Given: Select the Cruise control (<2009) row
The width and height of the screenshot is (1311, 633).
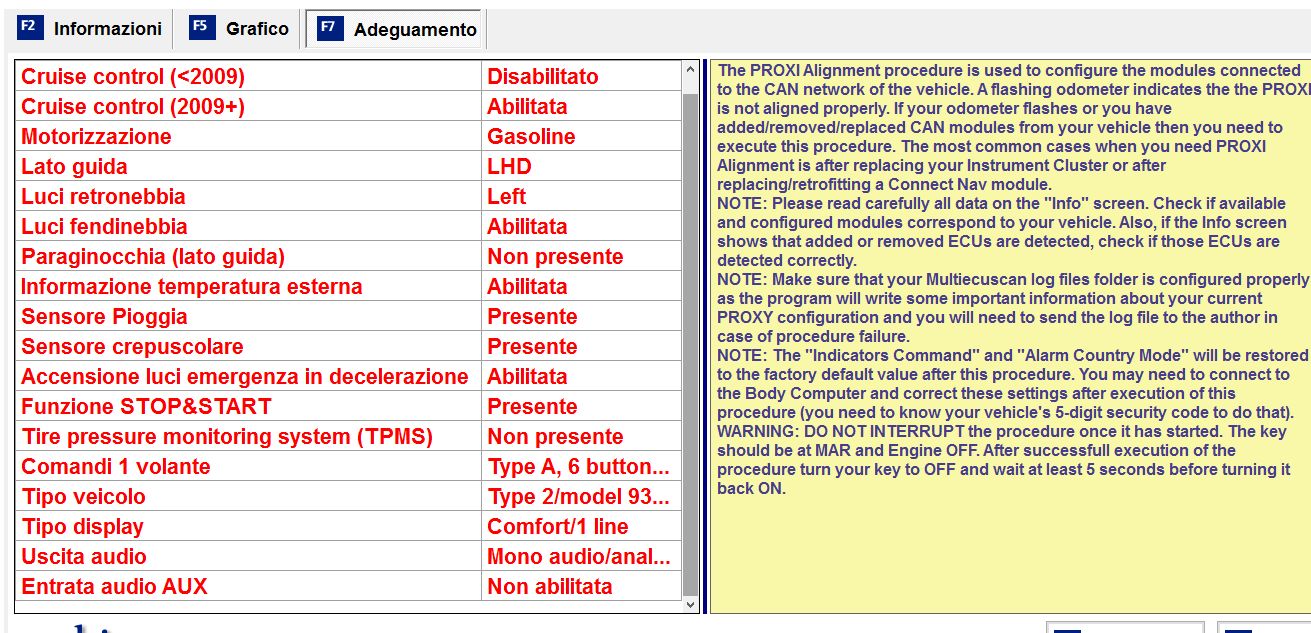Looking at the screenshot, I should pos(348,76).
